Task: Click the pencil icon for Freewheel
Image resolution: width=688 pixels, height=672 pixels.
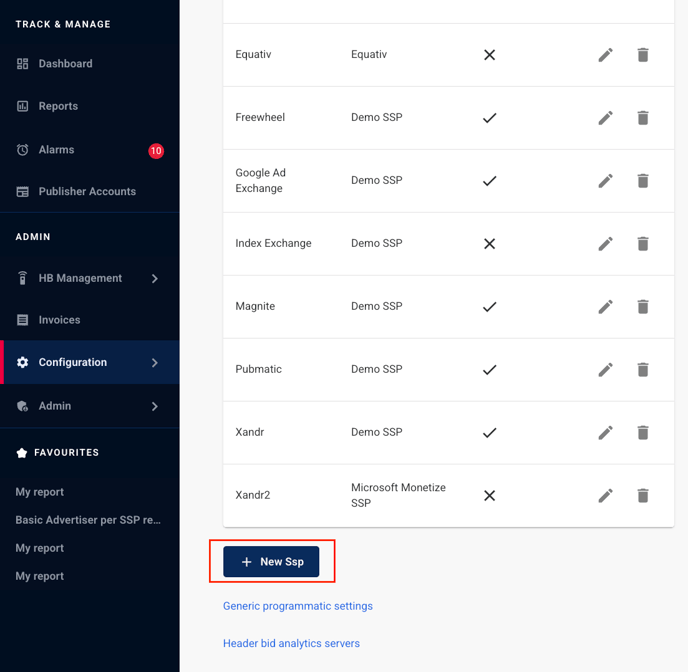Action: [x=606, y=118]
